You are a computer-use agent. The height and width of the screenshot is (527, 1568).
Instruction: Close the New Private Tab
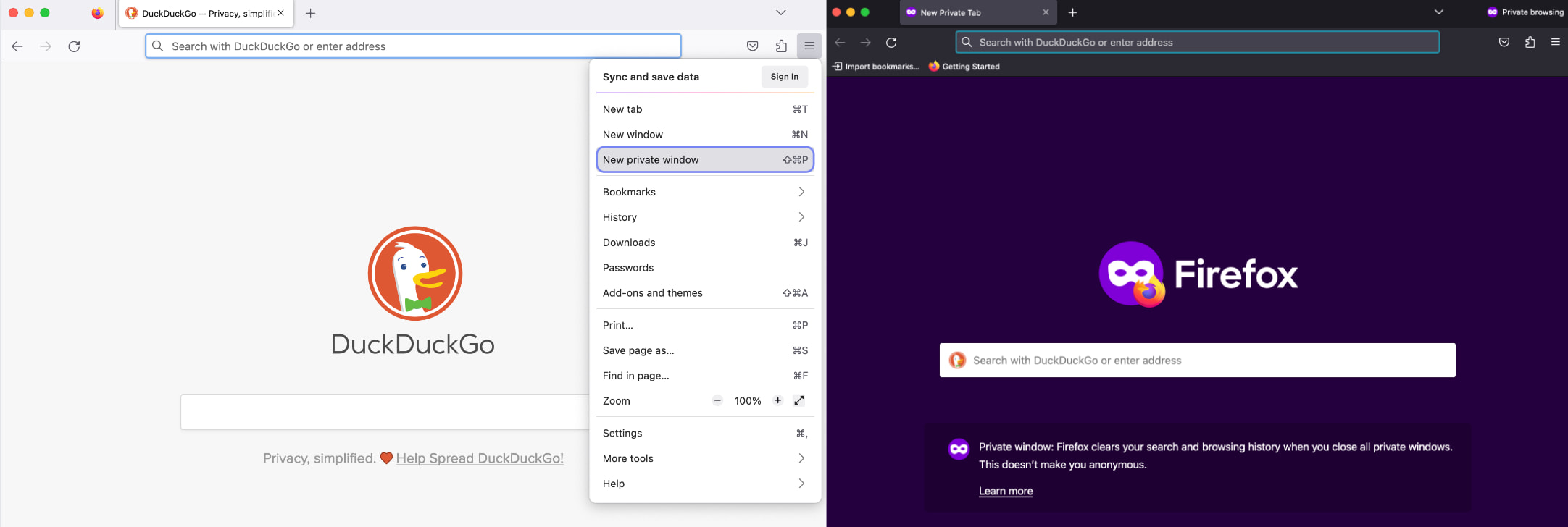pyautogui.click(x=1046, y=12)
